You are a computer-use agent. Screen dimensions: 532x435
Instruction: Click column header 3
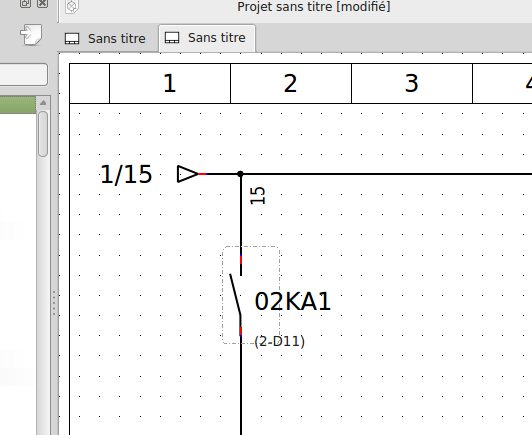(x=412, y=83)
